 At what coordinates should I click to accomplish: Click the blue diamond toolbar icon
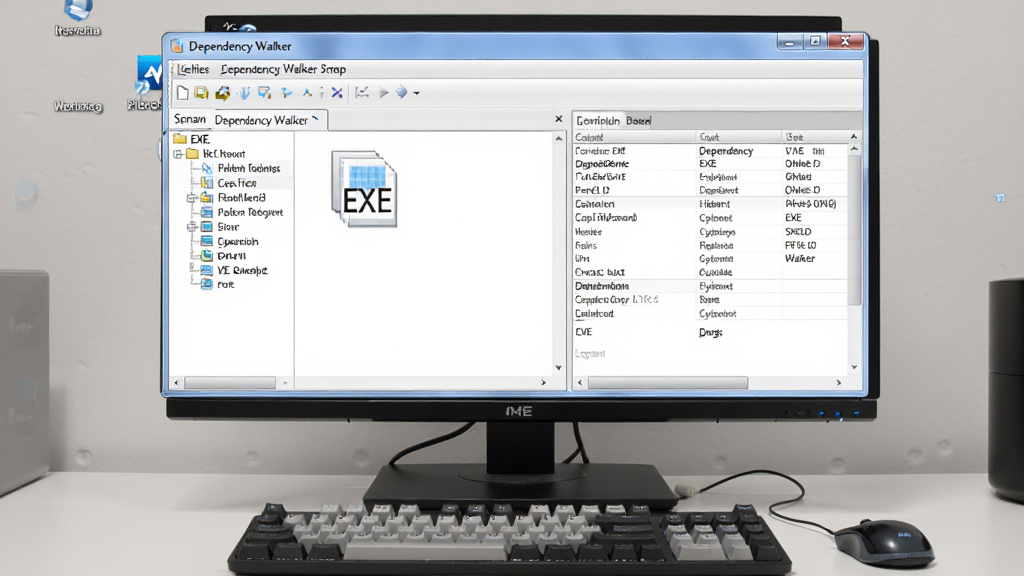coord(402,93)
